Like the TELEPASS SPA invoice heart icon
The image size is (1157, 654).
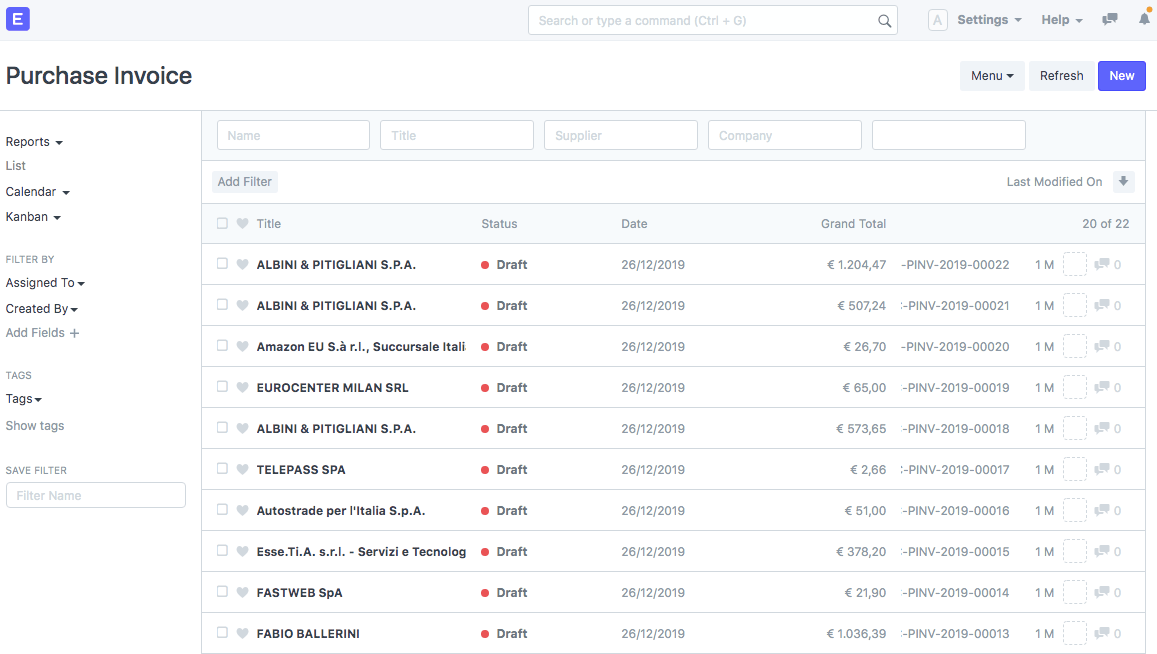(x=242, y=470)
